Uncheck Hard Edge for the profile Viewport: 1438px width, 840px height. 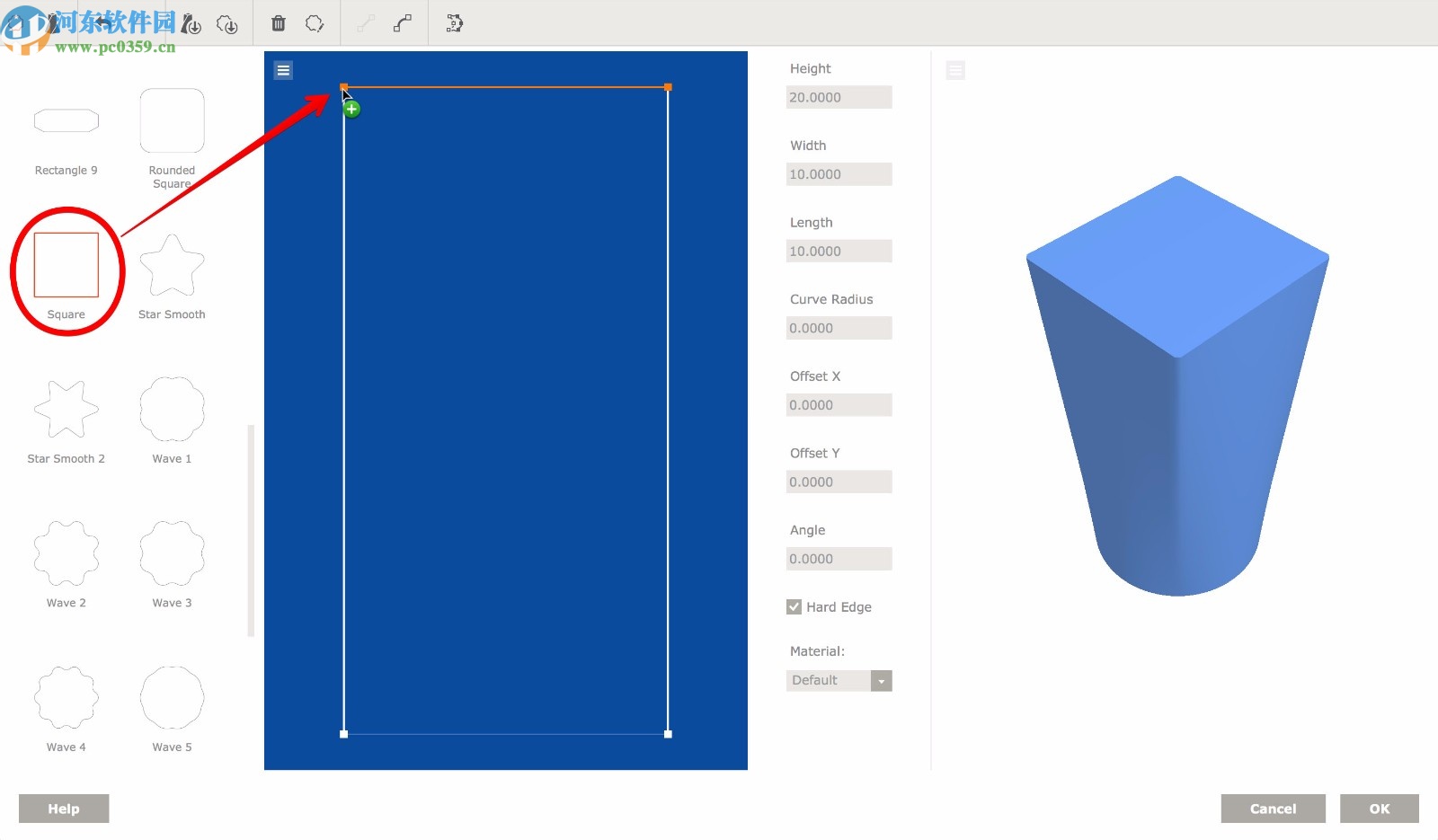pyautogui.click(x=794, y=606)
